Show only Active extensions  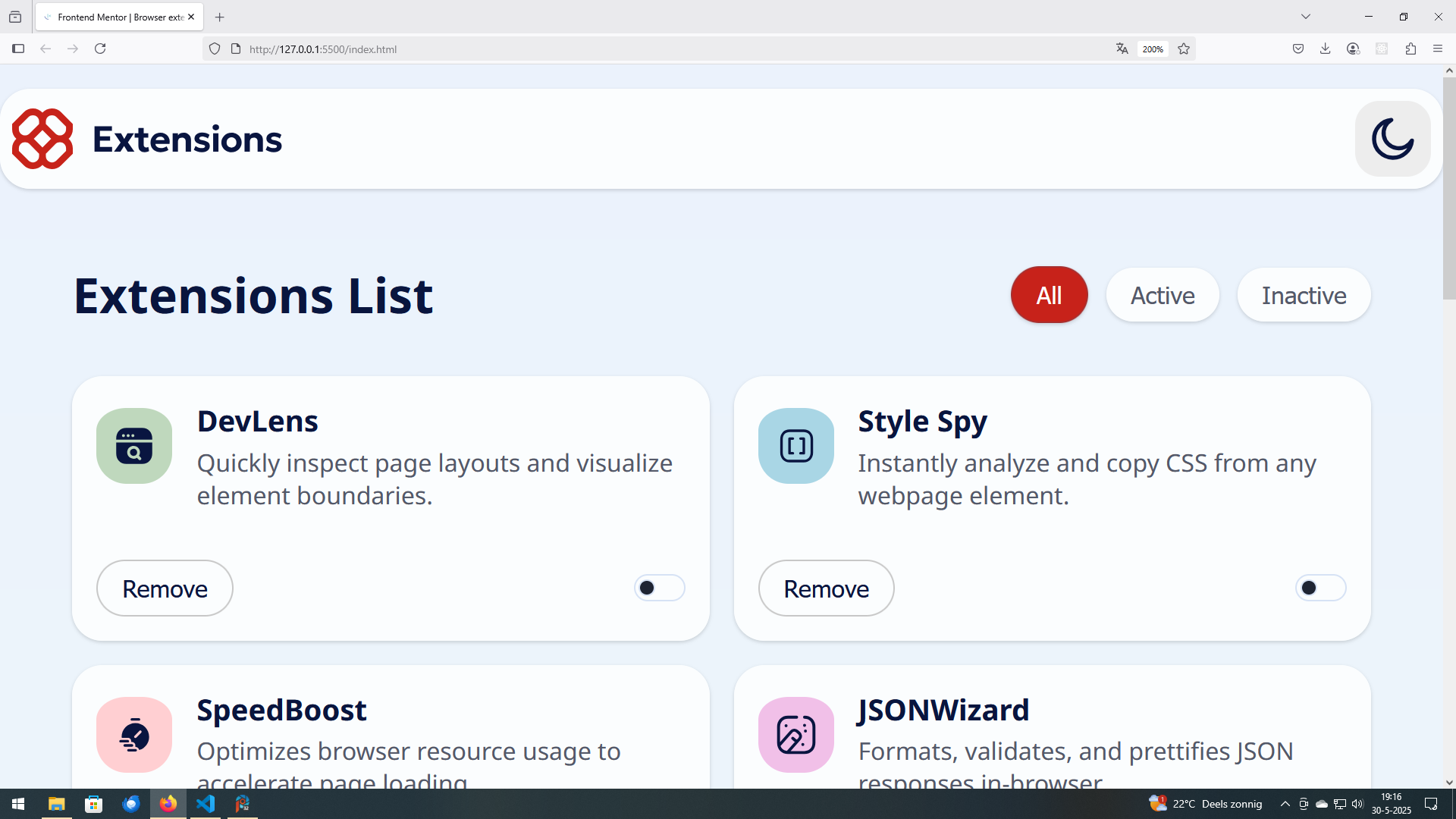click(x=1162, y=295)
